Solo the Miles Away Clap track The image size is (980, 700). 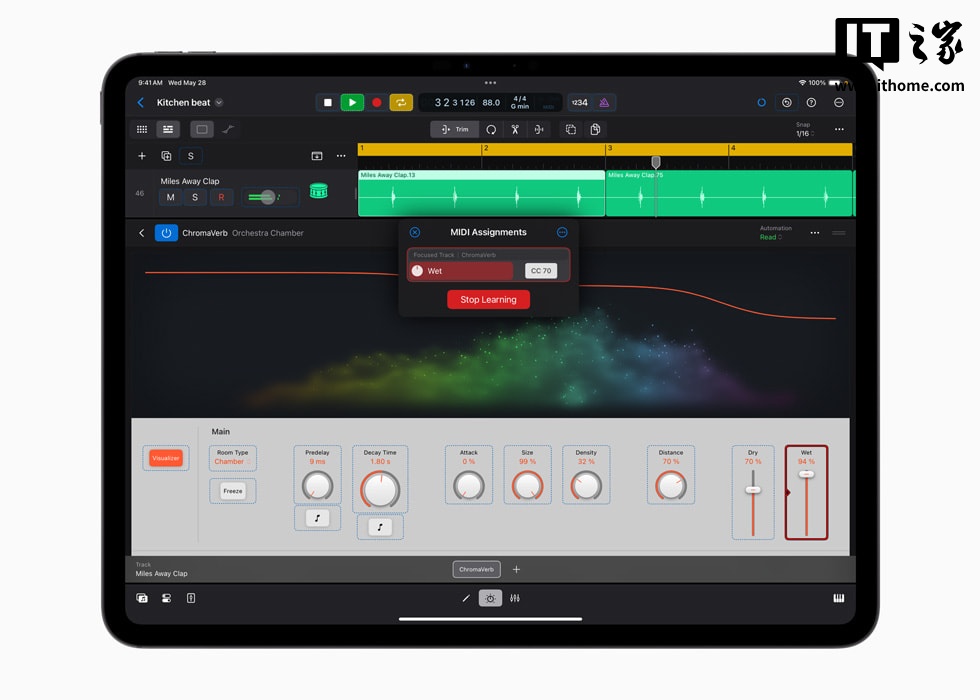click(195, 198)
